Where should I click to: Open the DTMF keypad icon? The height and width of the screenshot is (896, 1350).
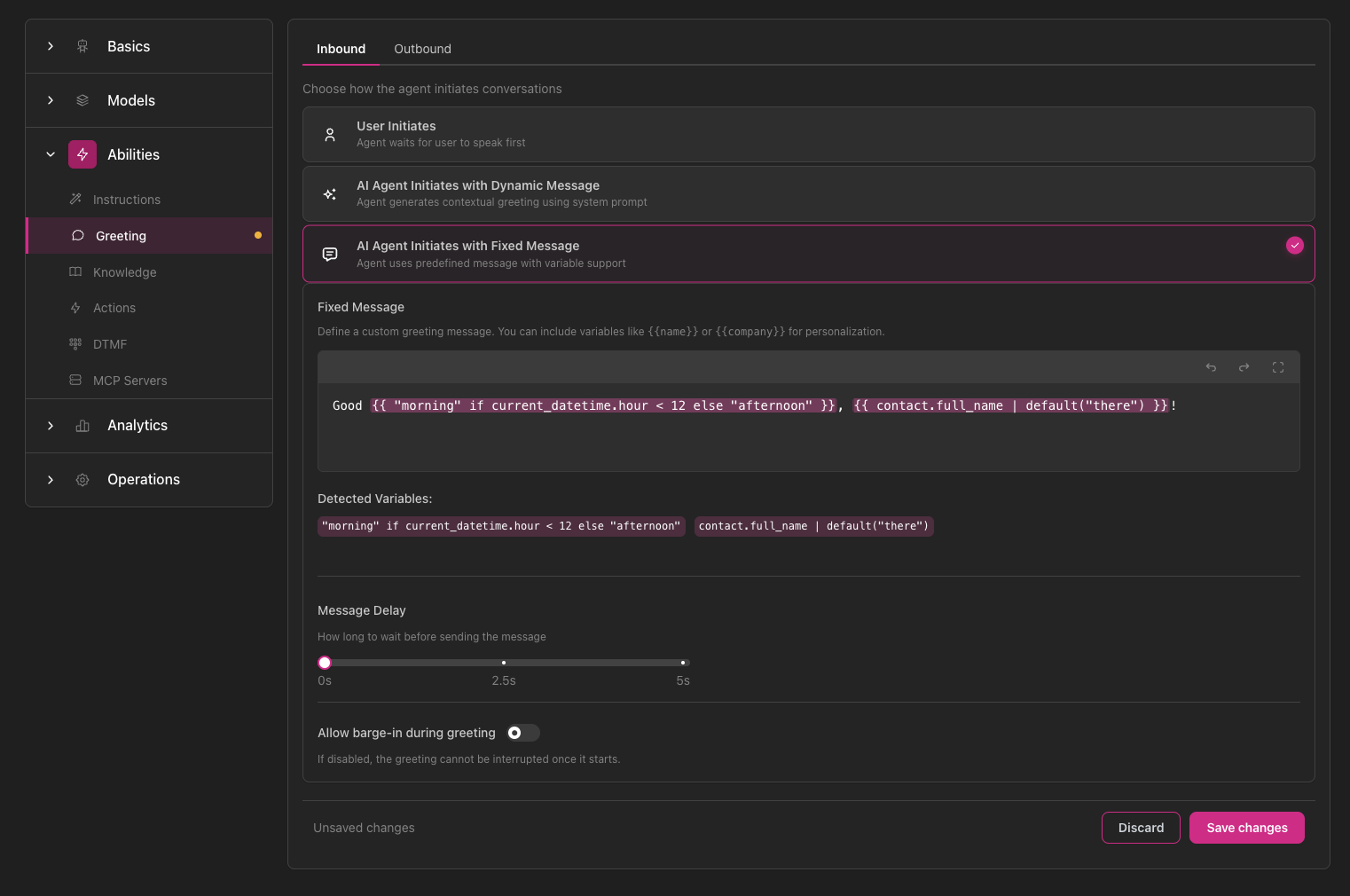[x=76, y=343]
